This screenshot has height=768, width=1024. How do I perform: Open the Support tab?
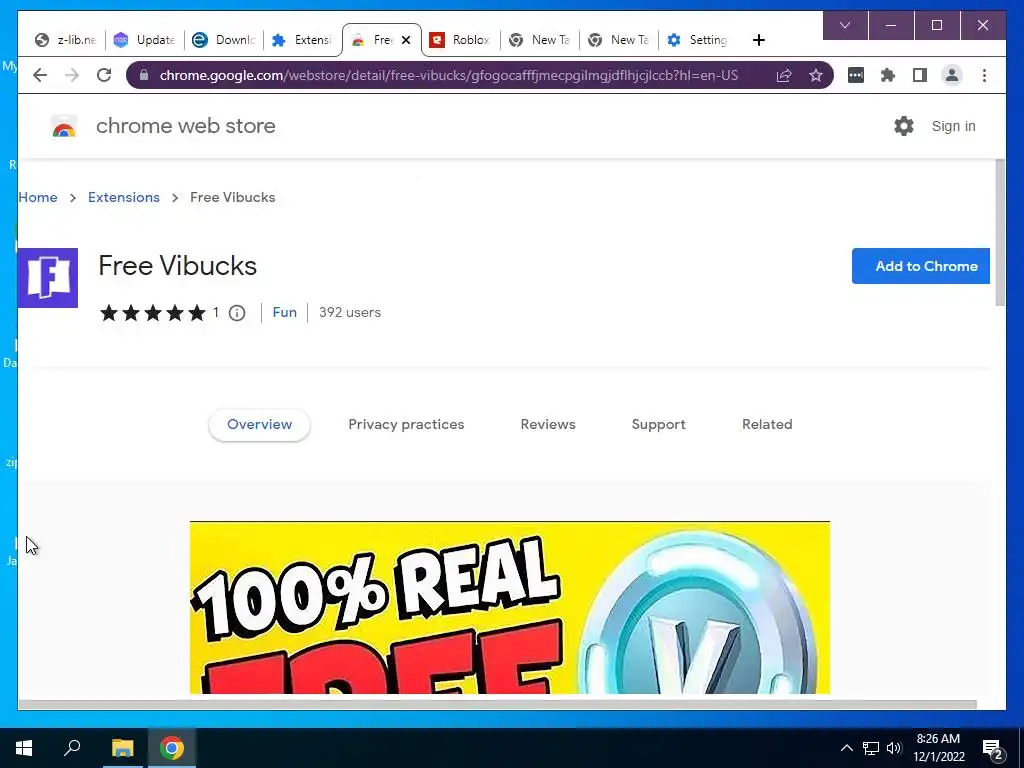(x=658, y=424)
